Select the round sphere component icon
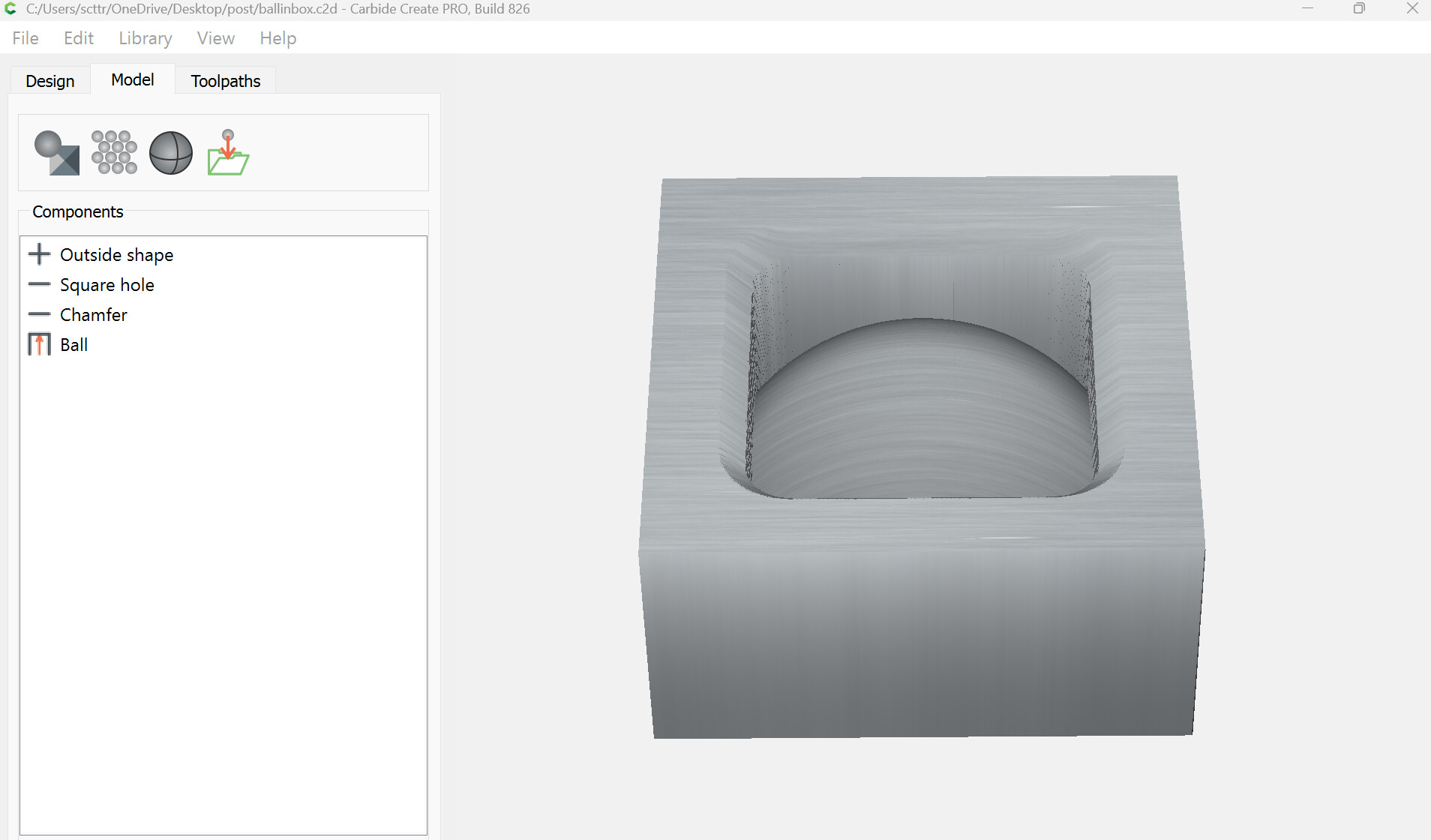Image resolution: width=1431 pixels, height=840 pixels. [171, 153]
